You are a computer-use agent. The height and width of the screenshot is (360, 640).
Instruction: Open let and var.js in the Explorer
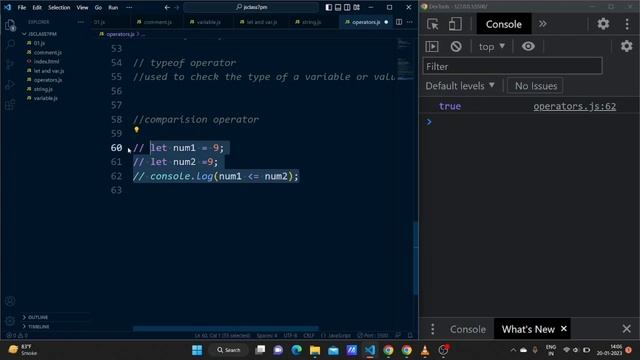coord(49,71)
